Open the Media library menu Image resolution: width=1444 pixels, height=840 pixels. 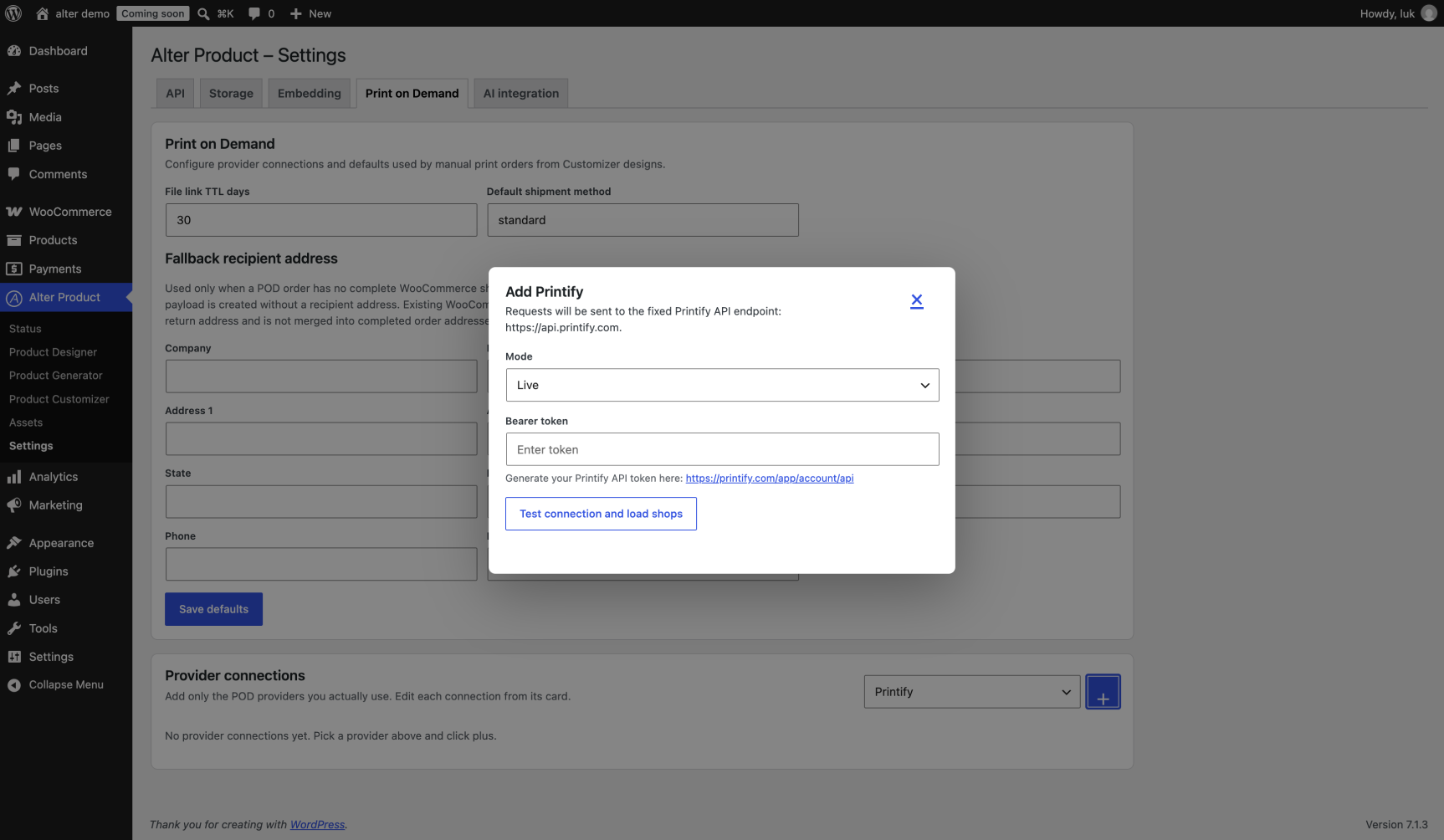[66, 117]
